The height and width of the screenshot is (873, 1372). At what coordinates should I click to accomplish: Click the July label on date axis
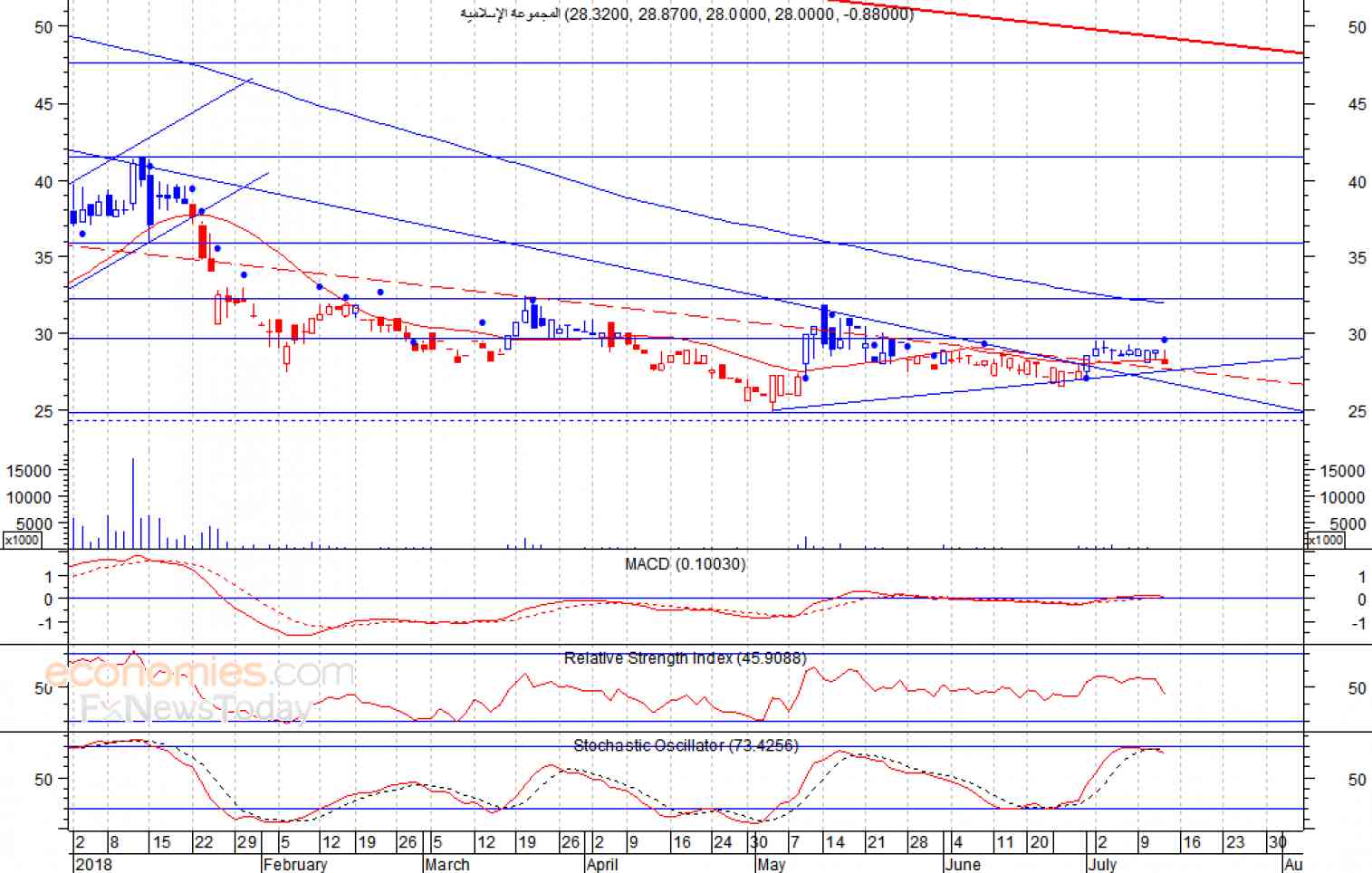1102,864
